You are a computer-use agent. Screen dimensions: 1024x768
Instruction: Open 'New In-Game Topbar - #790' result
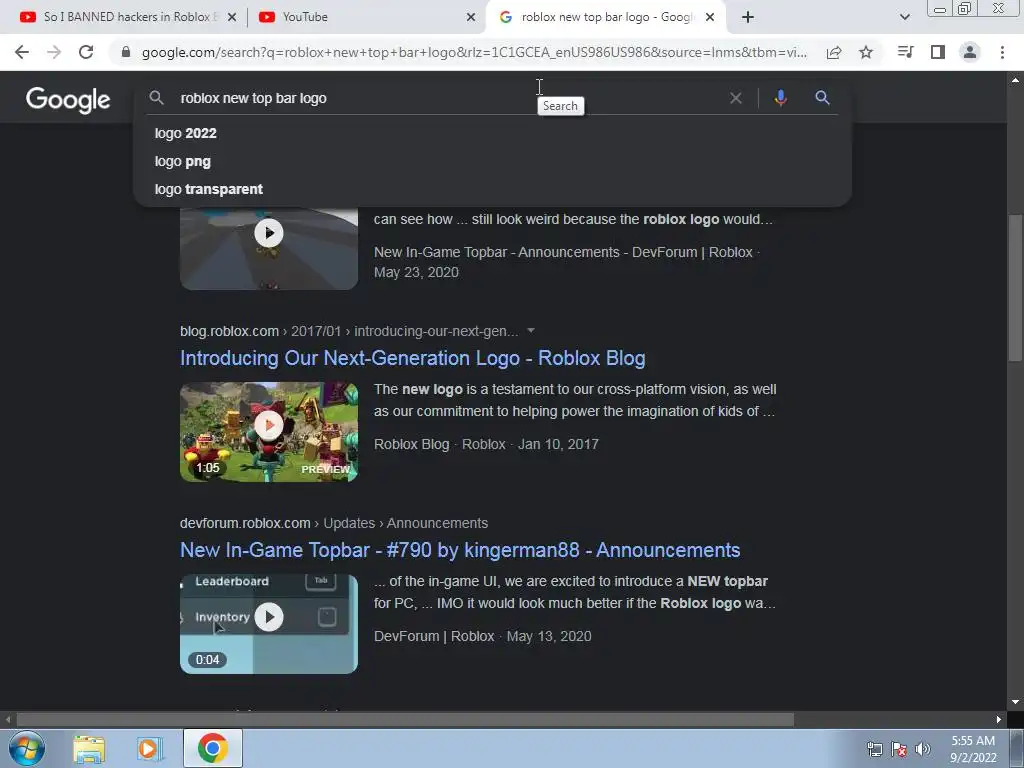coord(460,550)
